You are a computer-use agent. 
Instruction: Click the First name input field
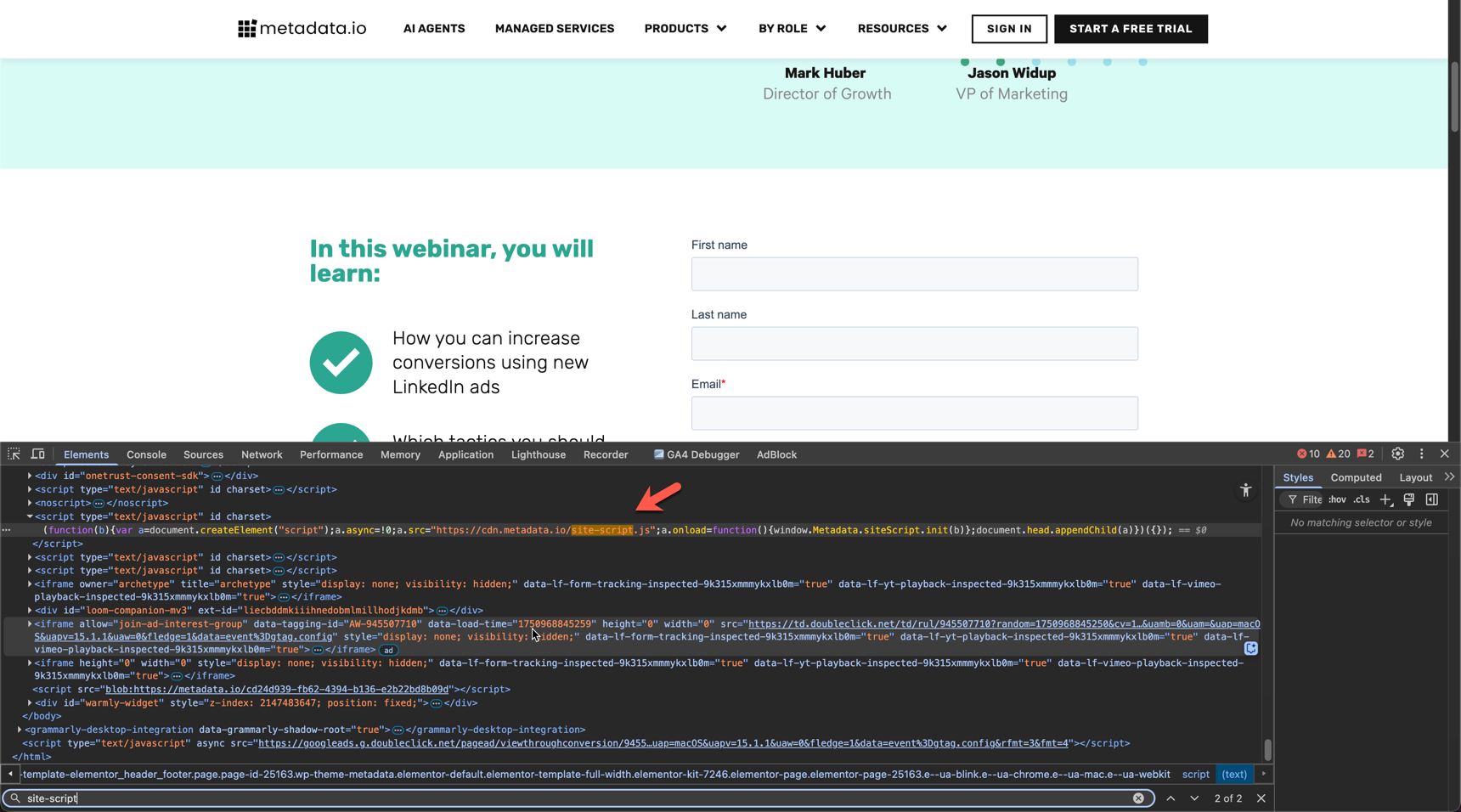[x=914, y=274]
